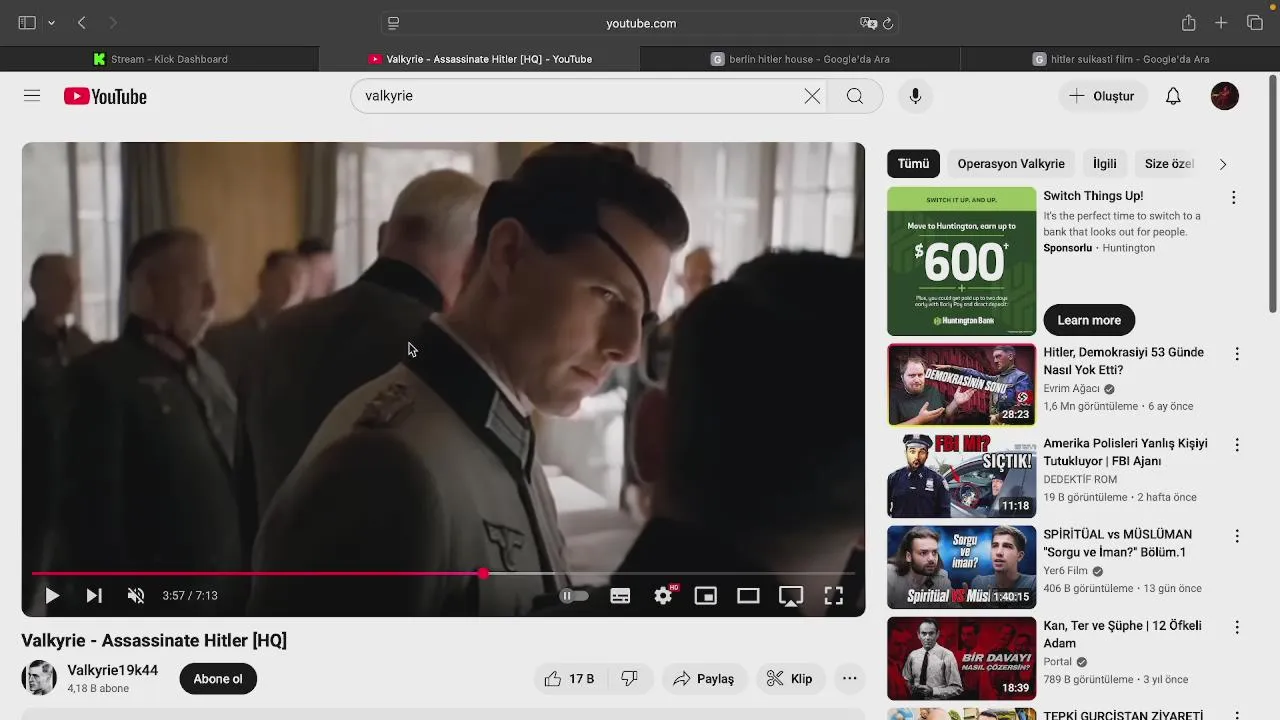Toggle the Safari sidebar
Screen dimensions: 1280x720
tap(27, 23)
